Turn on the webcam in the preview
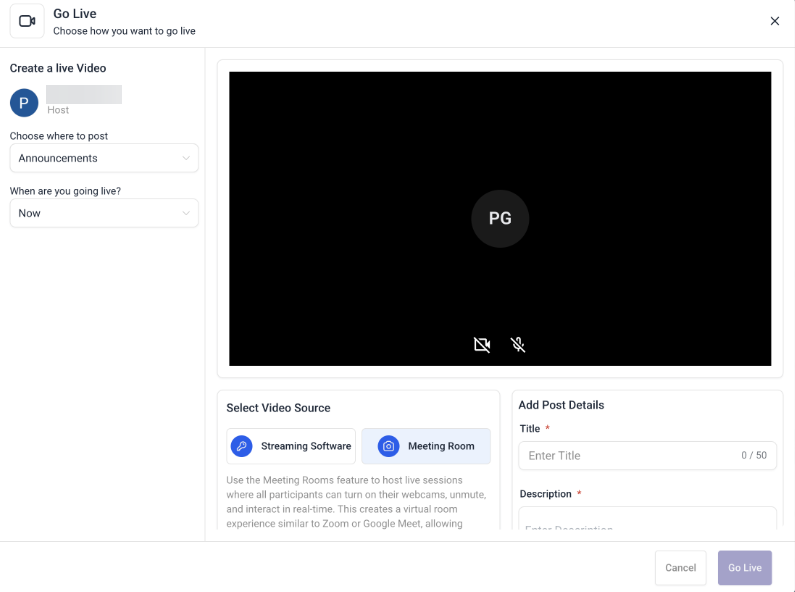 point(482,345)
